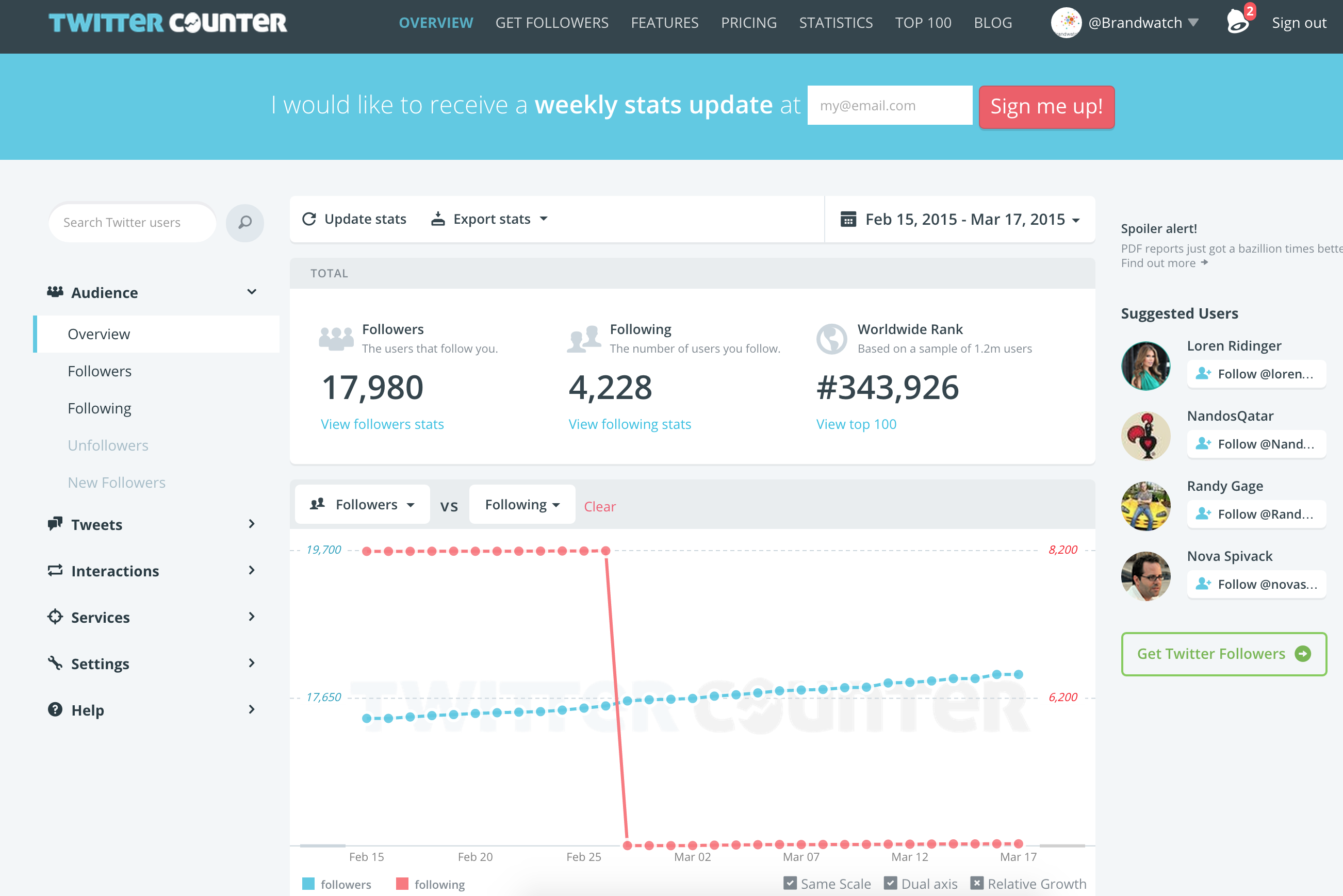Click Nova Spivack's profile photo
This screenshot has width=1343, height=896.
tap(1146, 576)
